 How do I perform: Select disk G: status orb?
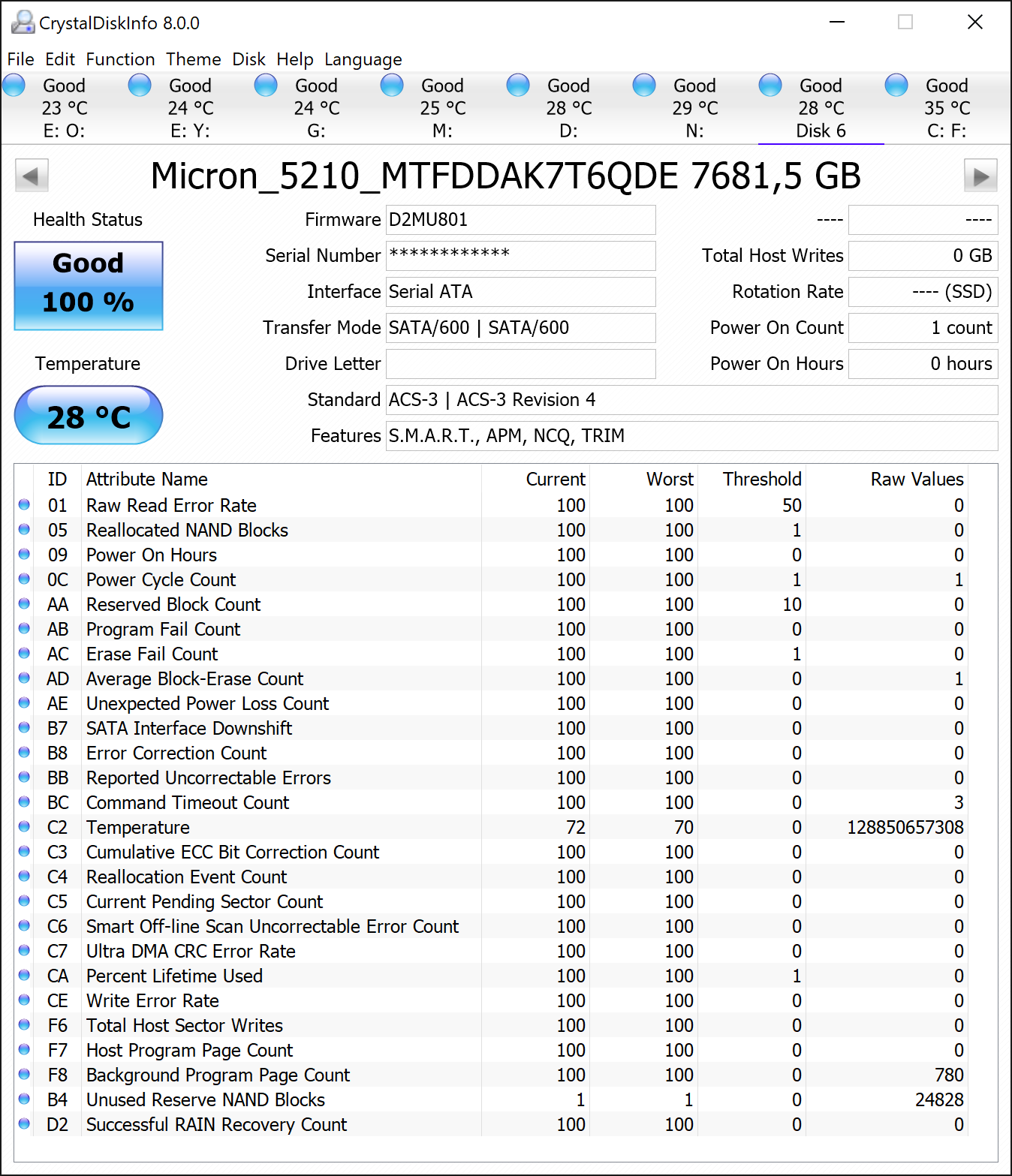click(x=266, y=86)
